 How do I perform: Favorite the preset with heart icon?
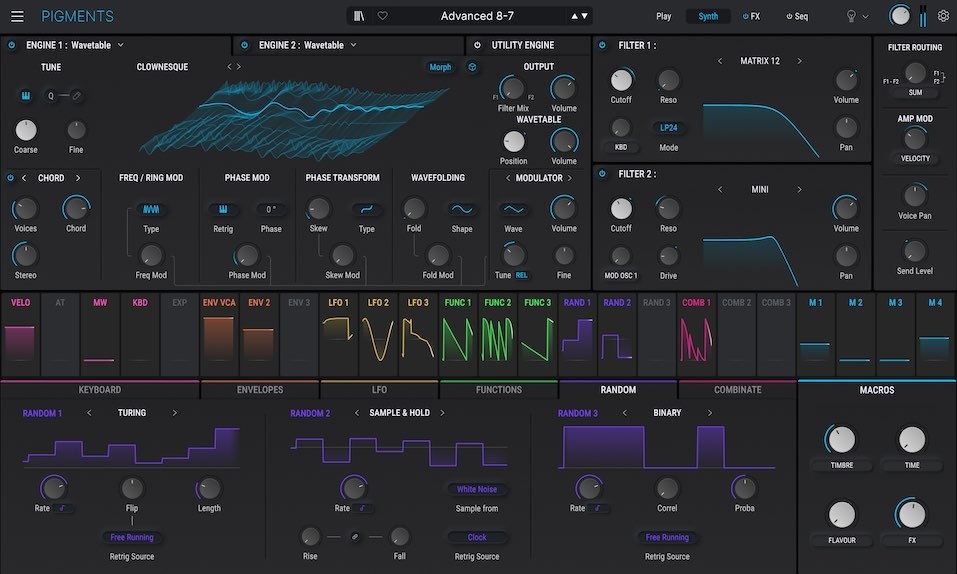coord(383,16)
